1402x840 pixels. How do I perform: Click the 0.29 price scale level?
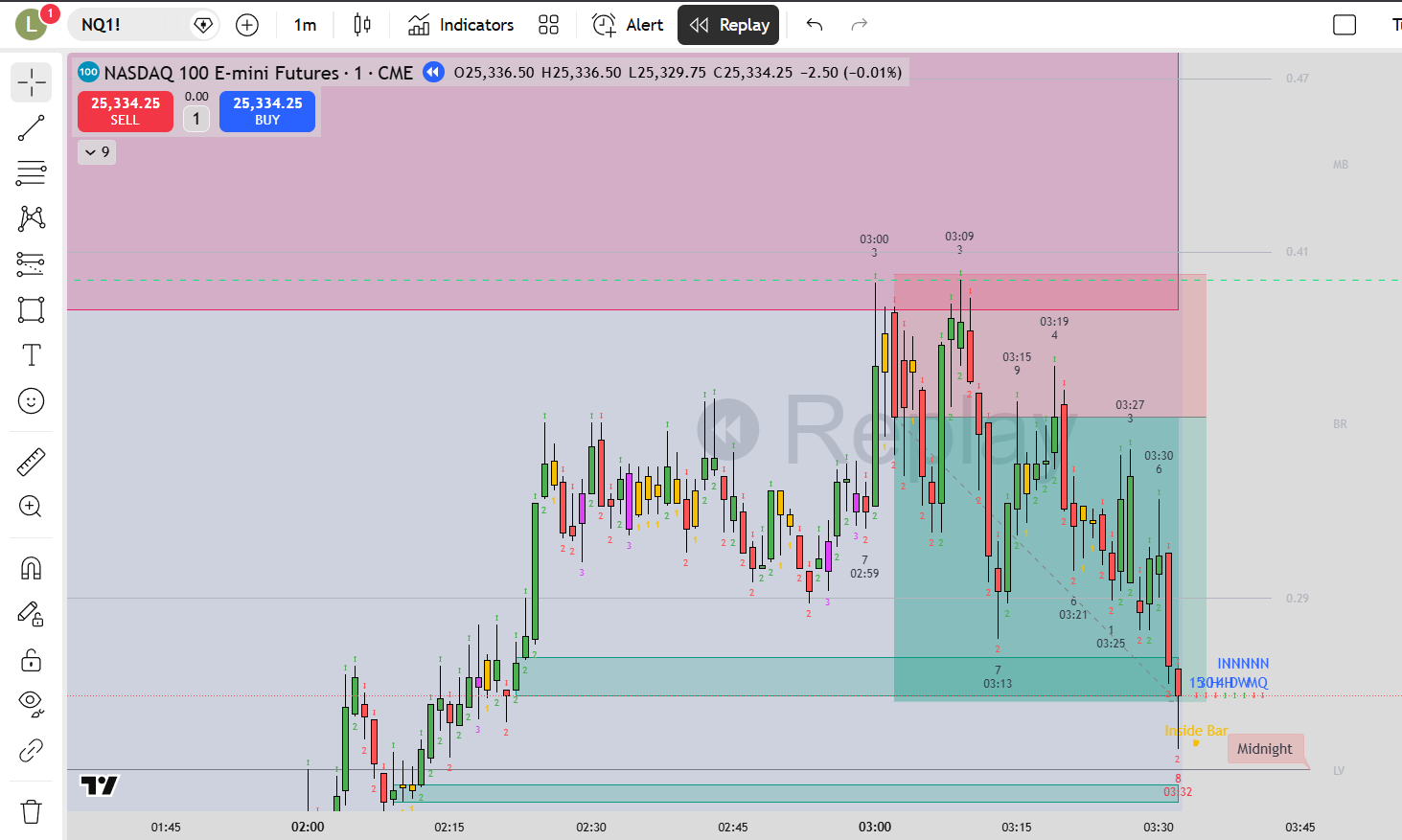coord(1298,599)
